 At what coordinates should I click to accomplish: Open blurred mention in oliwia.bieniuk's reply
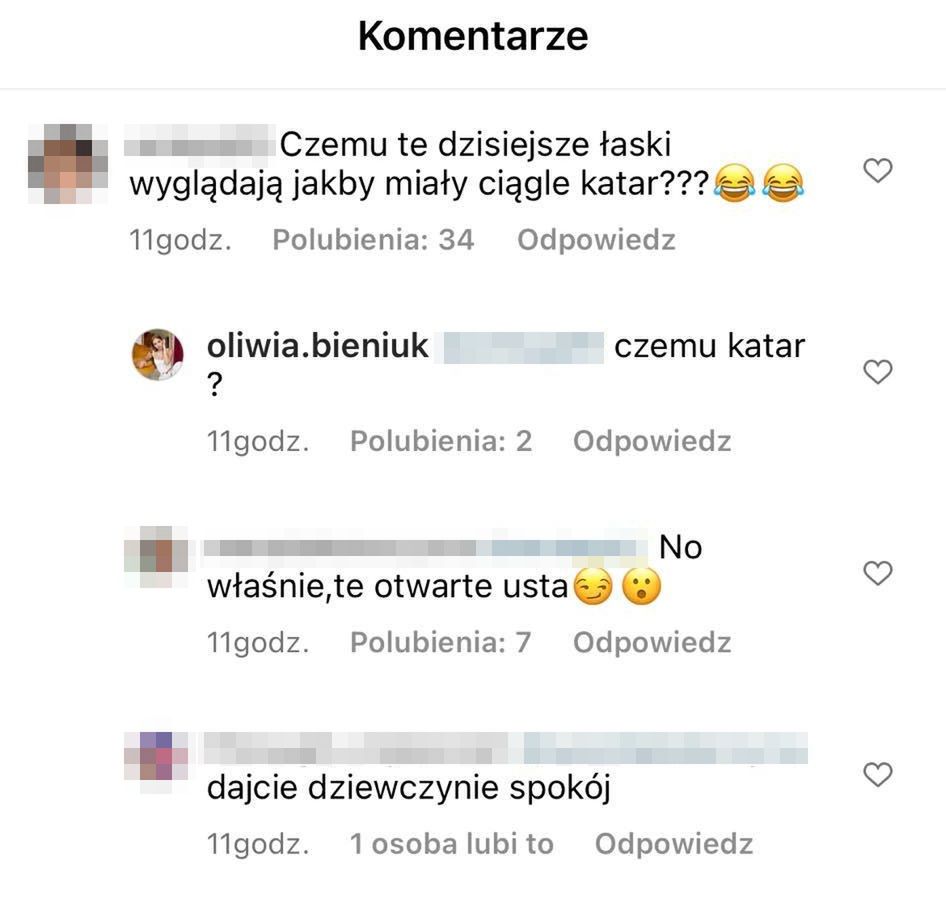tap(523, 348)
